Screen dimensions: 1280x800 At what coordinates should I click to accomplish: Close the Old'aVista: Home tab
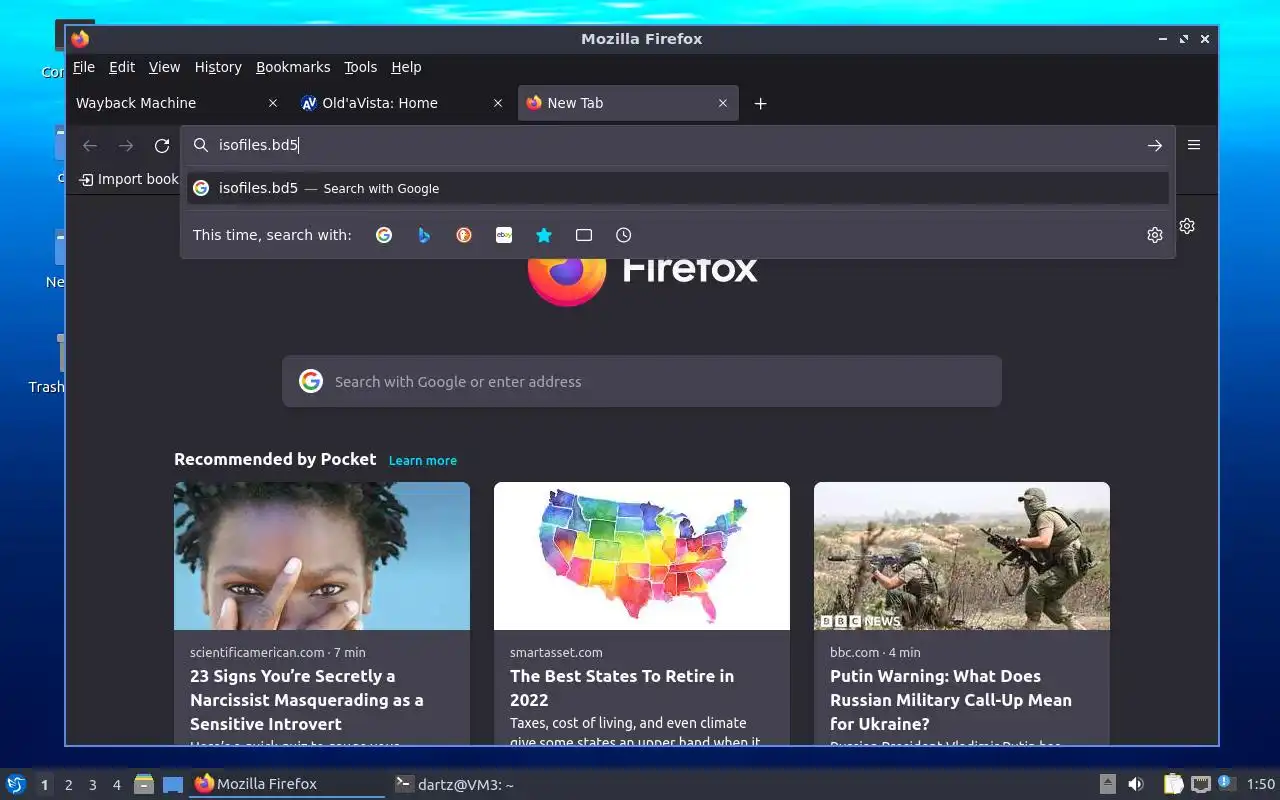(x=498, y=103)
